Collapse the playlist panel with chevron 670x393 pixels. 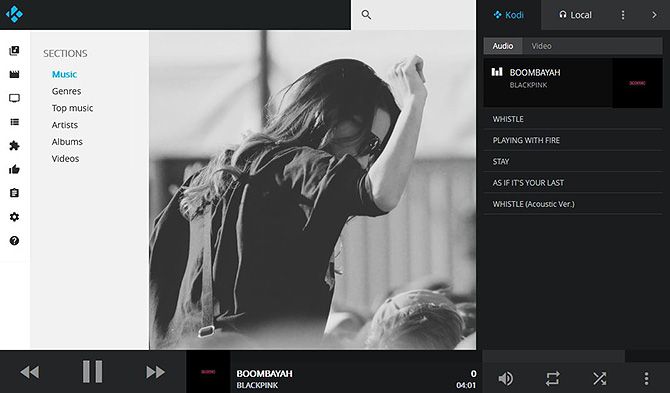pos(654,15)
